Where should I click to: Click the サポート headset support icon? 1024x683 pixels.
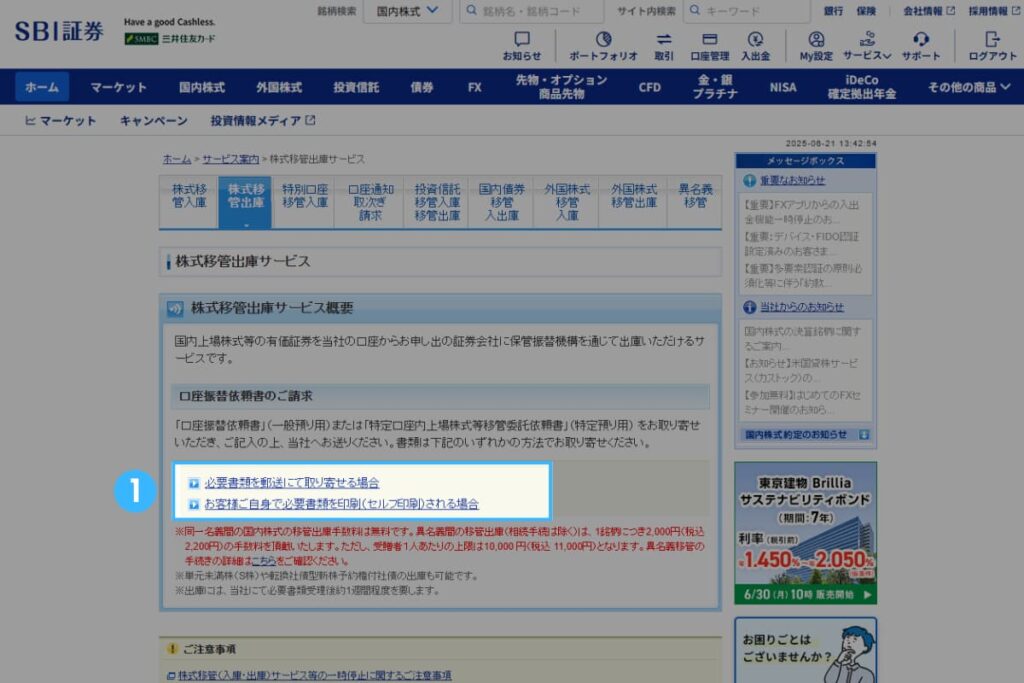point(921,40)
